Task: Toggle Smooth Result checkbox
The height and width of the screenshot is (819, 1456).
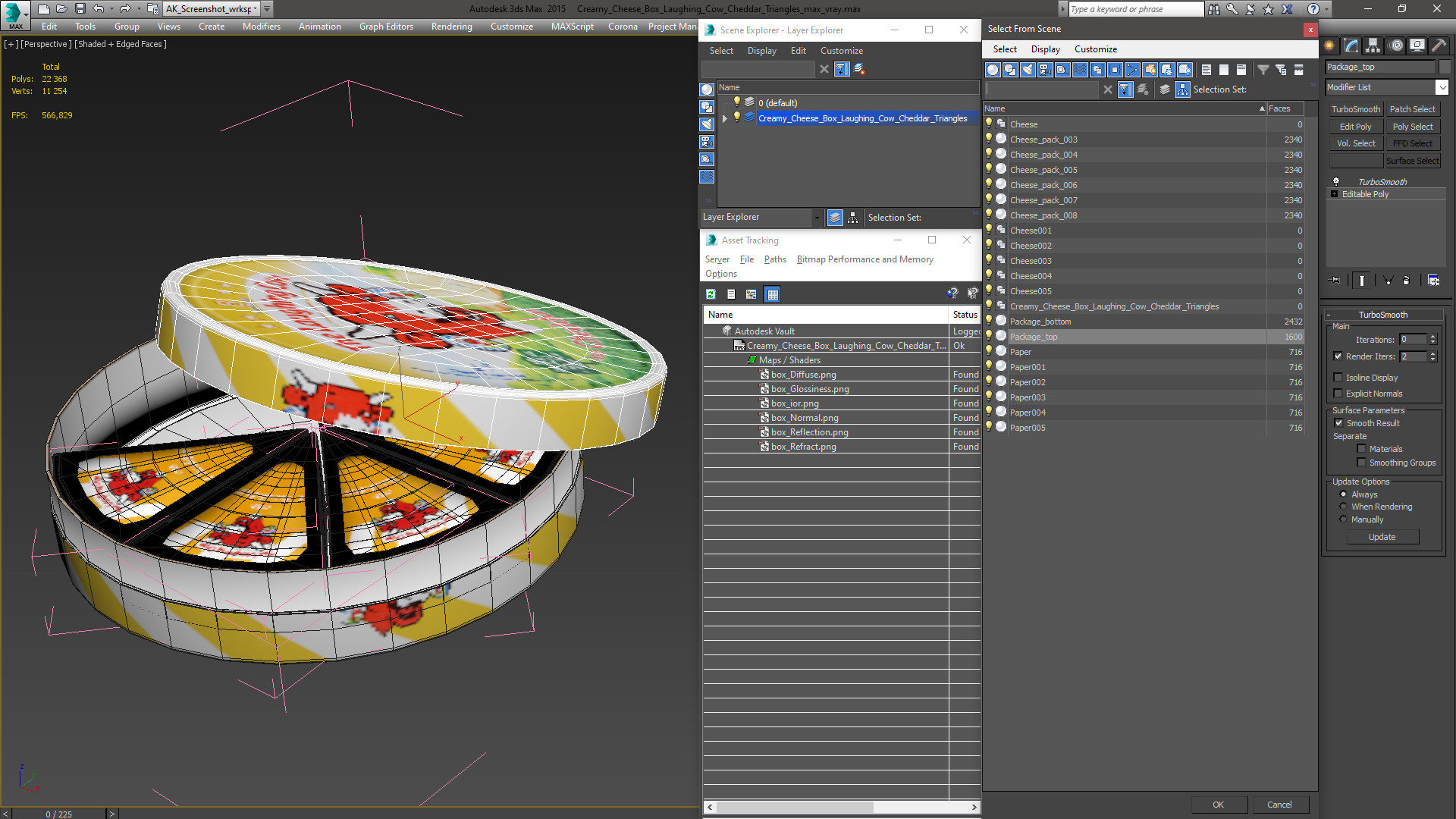Action: 1338,423
